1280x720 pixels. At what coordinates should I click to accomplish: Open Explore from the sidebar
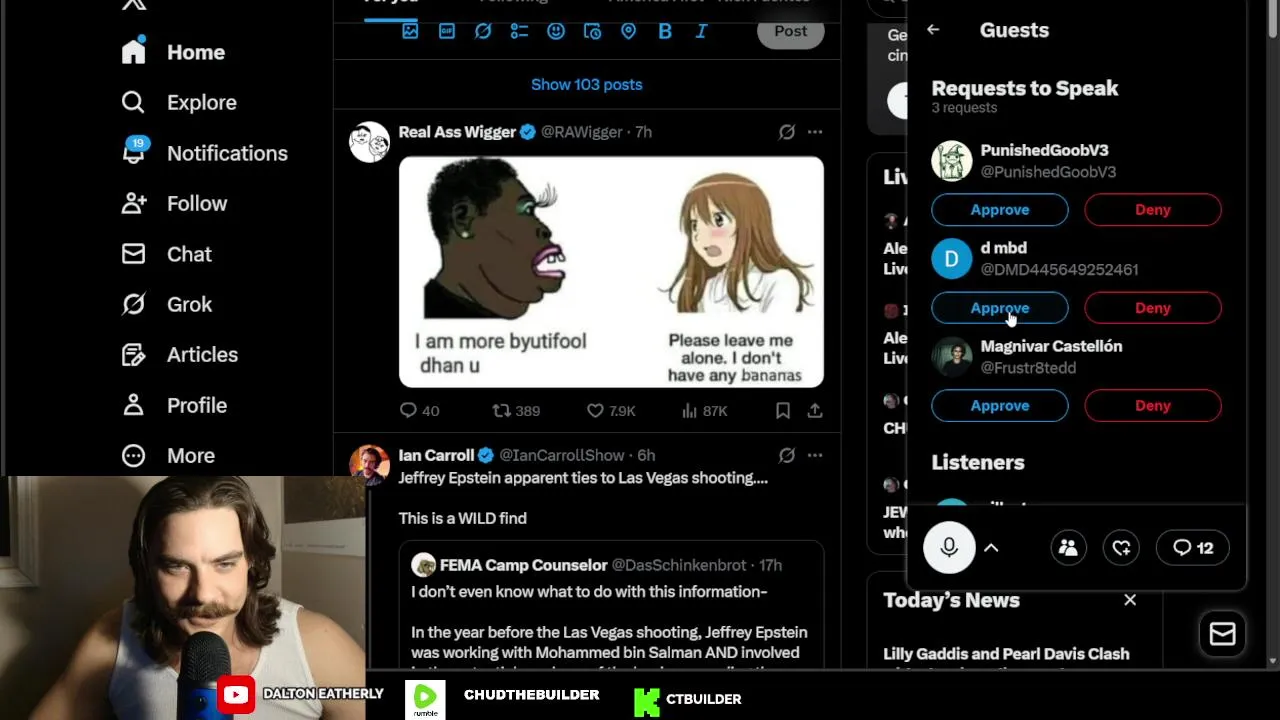[179, 102]
